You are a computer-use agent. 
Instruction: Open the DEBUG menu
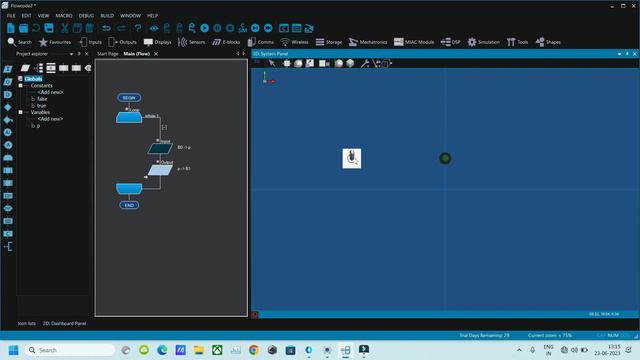click(86, 16)
